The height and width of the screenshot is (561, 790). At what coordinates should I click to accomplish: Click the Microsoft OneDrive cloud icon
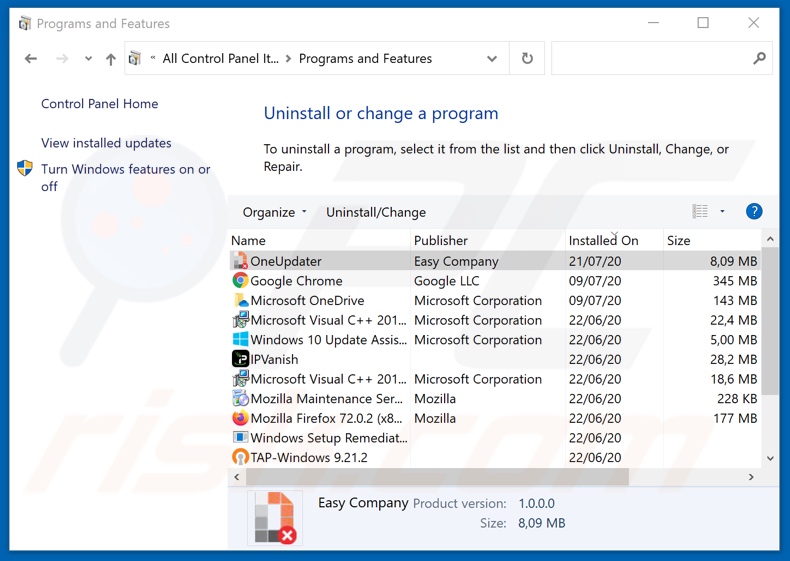240,300
